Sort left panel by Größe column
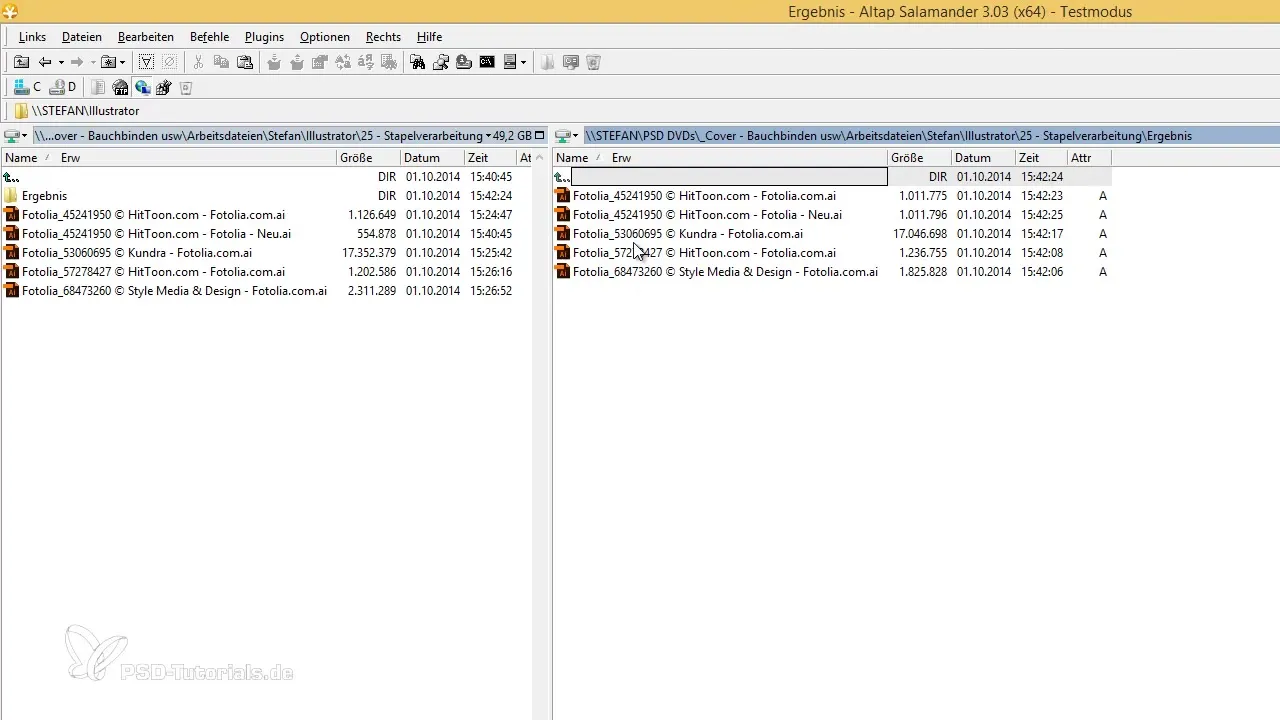 [367, 158]
